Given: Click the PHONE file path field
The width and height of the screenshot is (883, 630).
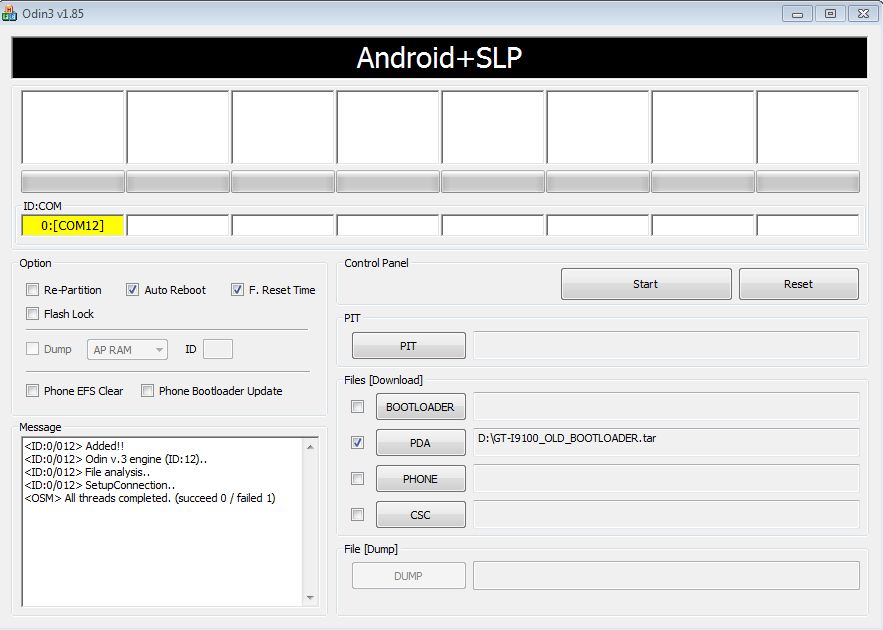Looking at the screenshot, I should tap(666, 478).
